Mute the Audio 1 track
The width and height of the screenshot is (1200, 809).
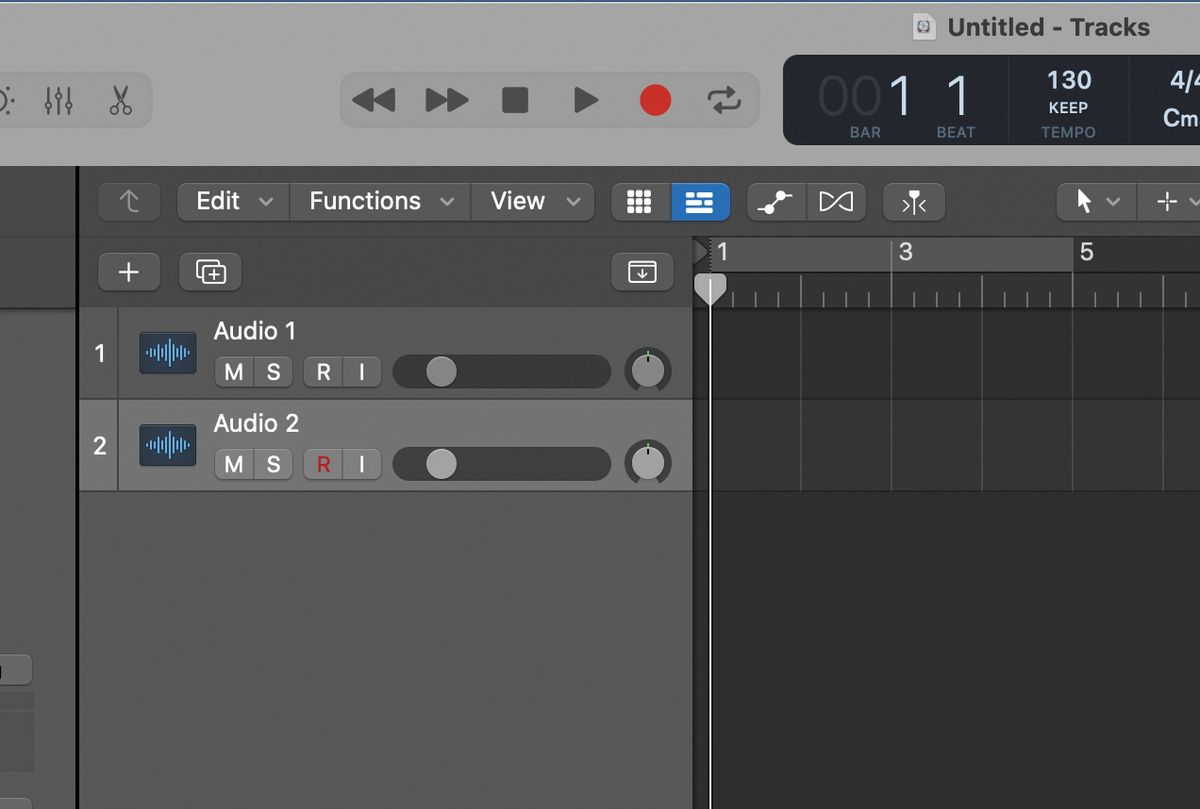pyautogui.click(x=233, y=371)
